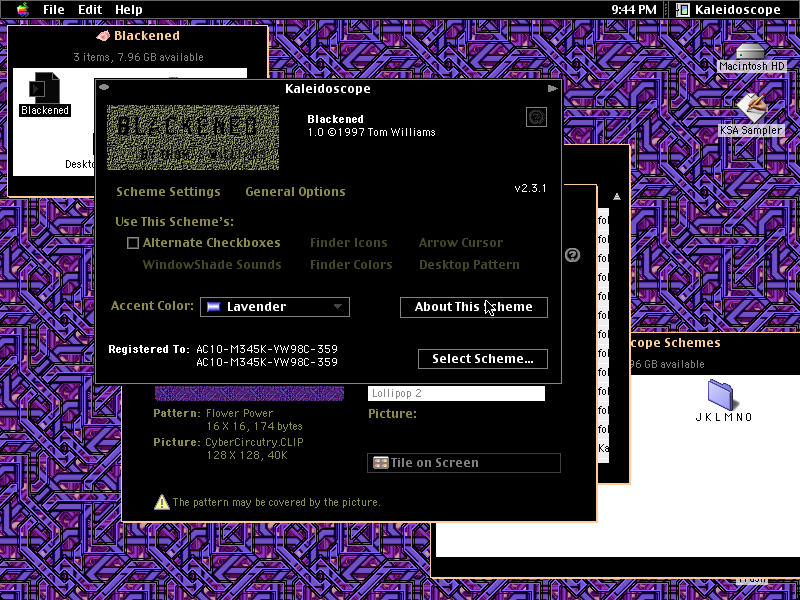Click the dimmed Finder Icons option
Viewport: 800px width, 600px height.
(x=348, y=243)
